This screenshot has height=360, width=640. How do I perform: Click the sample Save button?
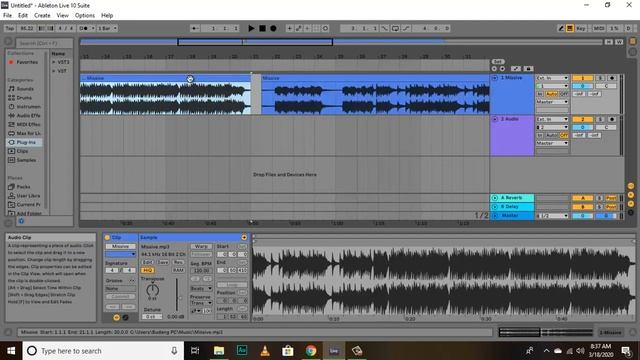pyautogui.click(x=163, y=262)
